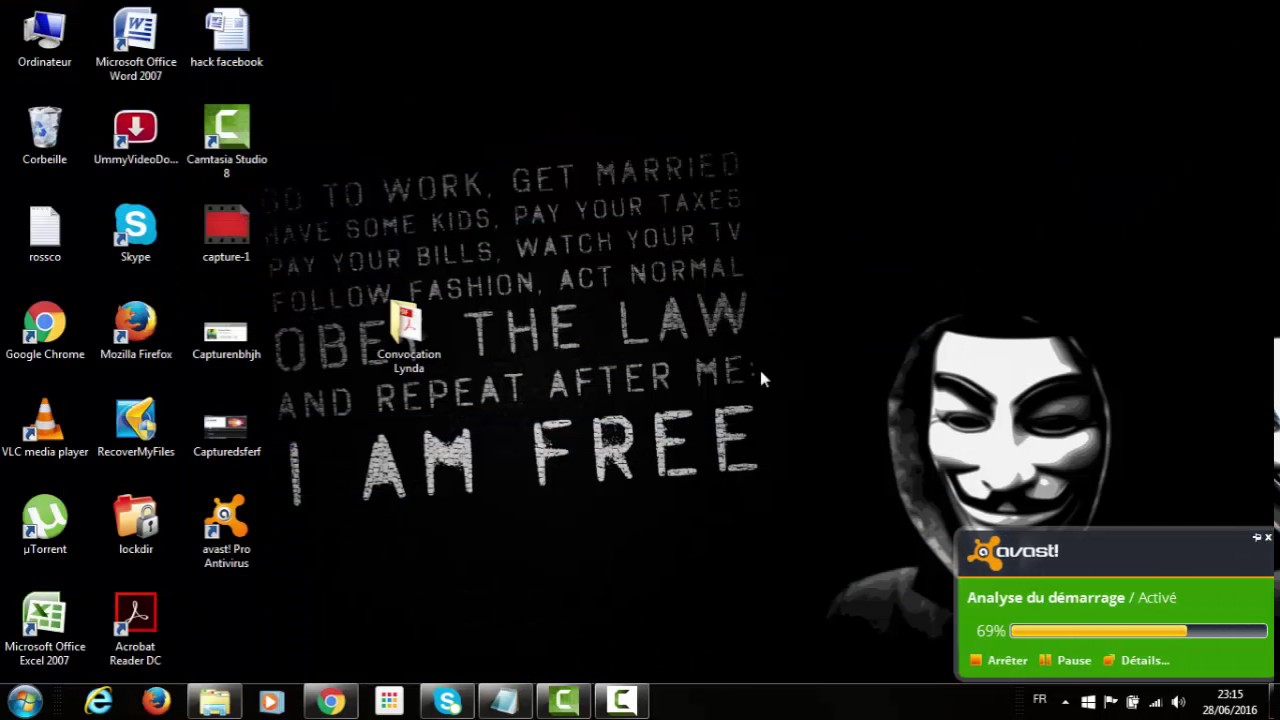This screenshot has height=720, width=1280.
Task: Select the Mozilla Firefox desktop shortcut
Action: pos(136,331)
